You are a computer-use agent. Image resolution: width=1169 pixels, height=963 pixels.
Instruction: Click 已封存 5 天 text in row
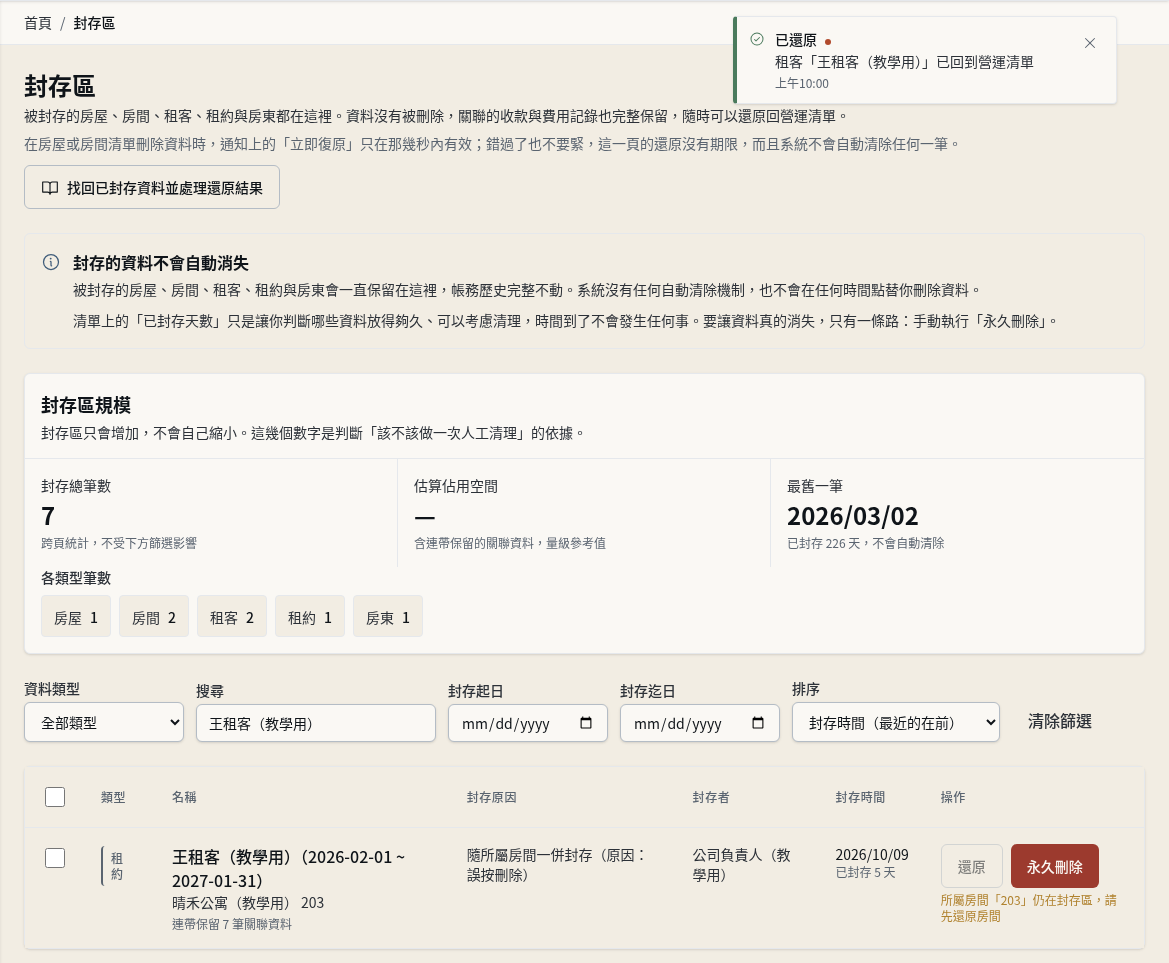click(866, 873)
